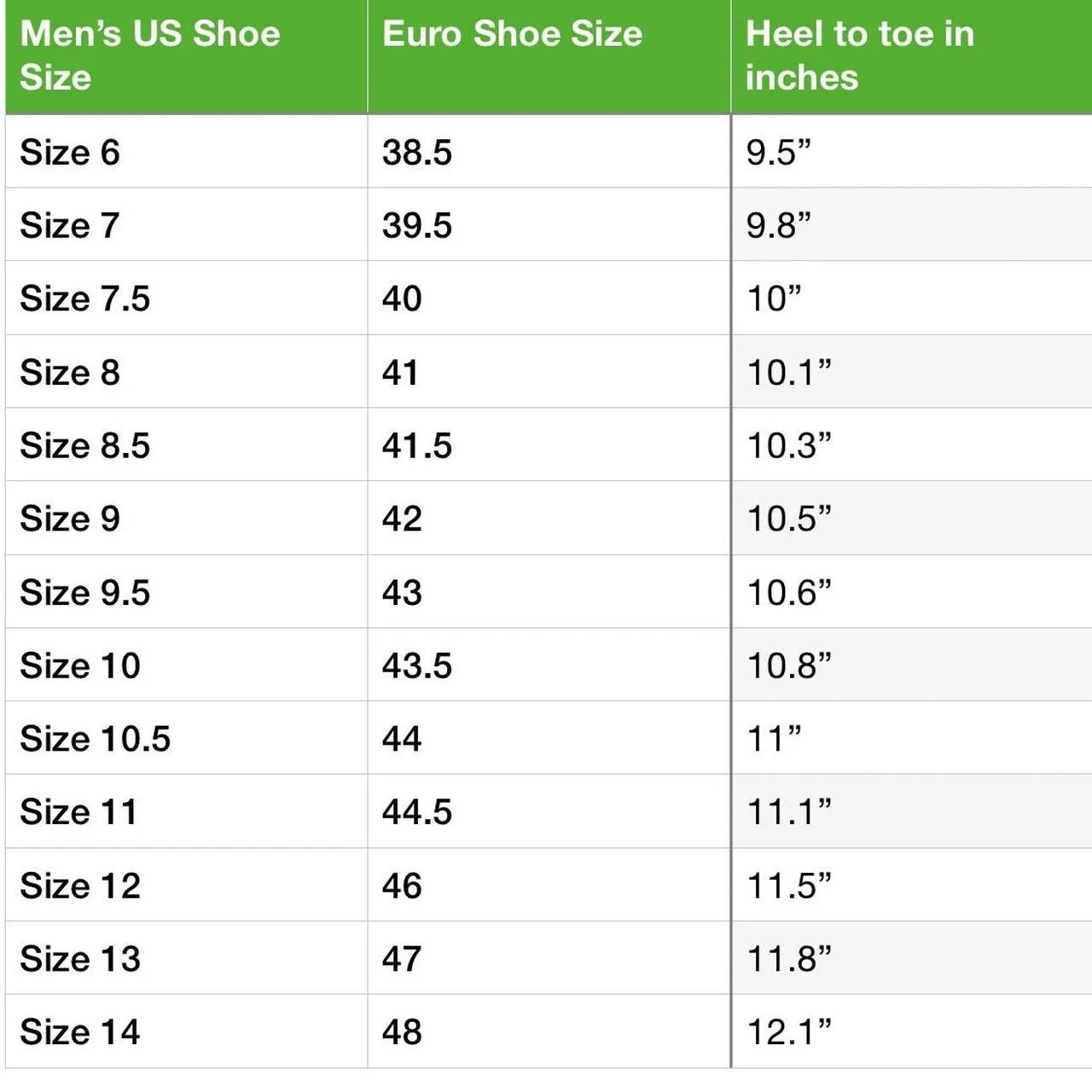Select the Euro Shoe Size column header
1092x1092 pixels.
pyautogui.click(x=549, y=56)
